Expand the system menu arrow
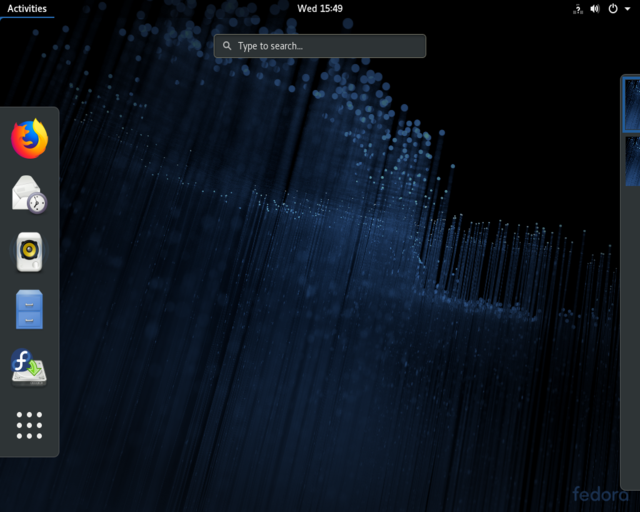The width and height of the screenshot is (640, 512). [x=627, y=9]
